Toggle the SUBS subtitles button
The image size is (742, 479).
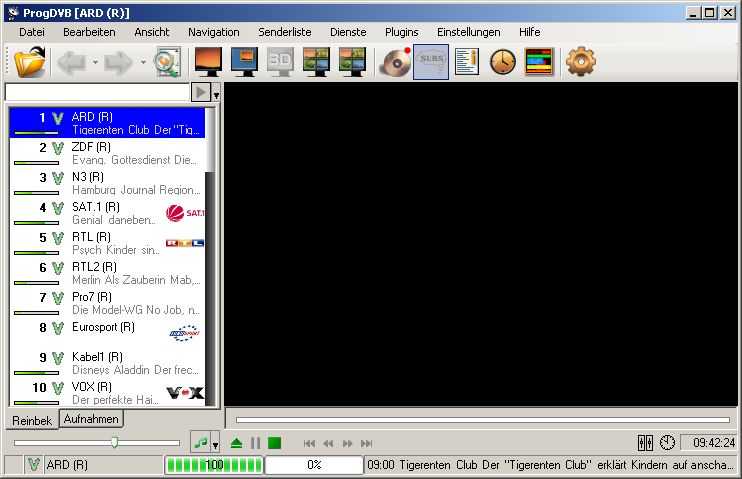431,62
